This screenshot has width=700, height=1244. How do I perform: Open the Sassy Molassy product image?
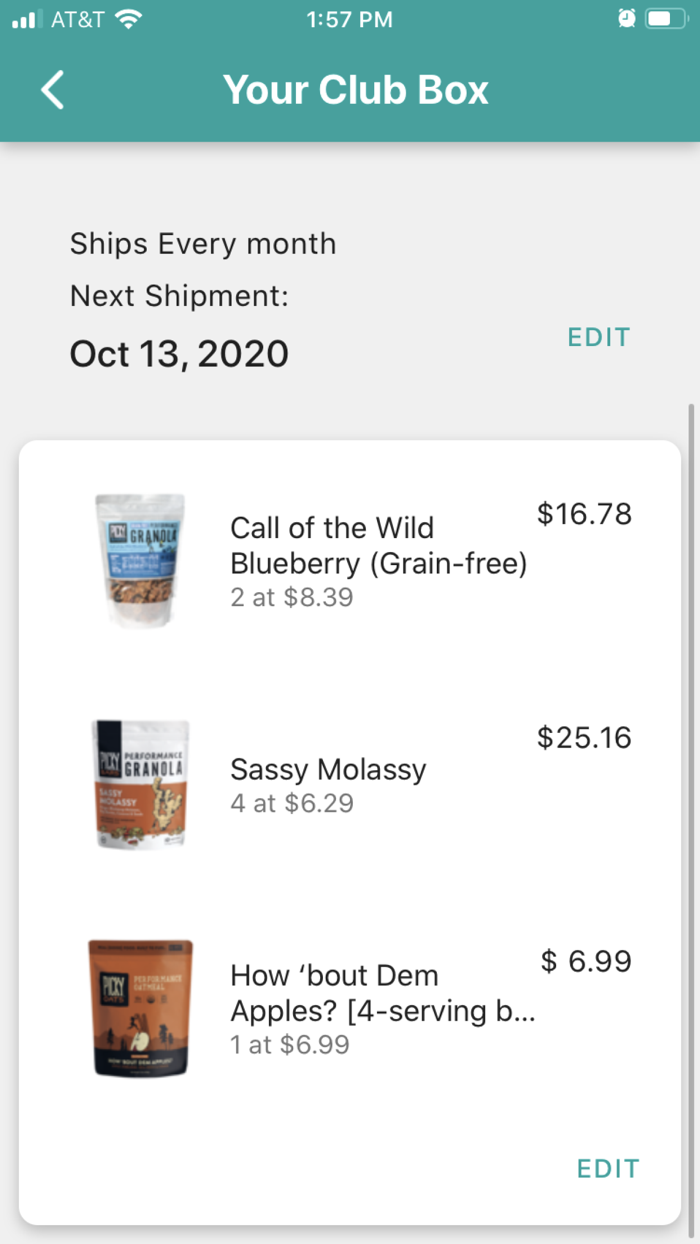pos(141,785)
